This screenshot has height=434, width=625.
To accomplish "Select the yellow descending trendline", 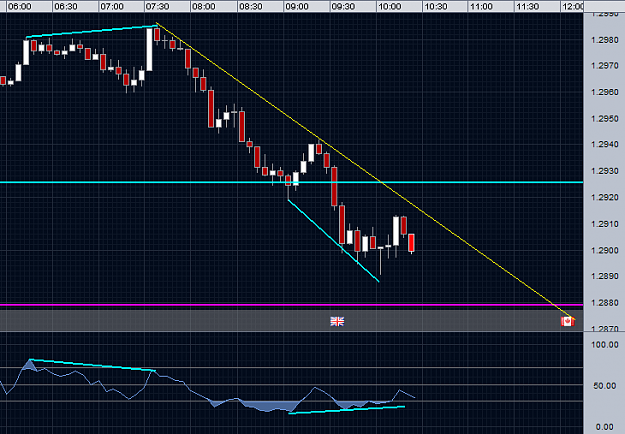I will coord(364,170).
